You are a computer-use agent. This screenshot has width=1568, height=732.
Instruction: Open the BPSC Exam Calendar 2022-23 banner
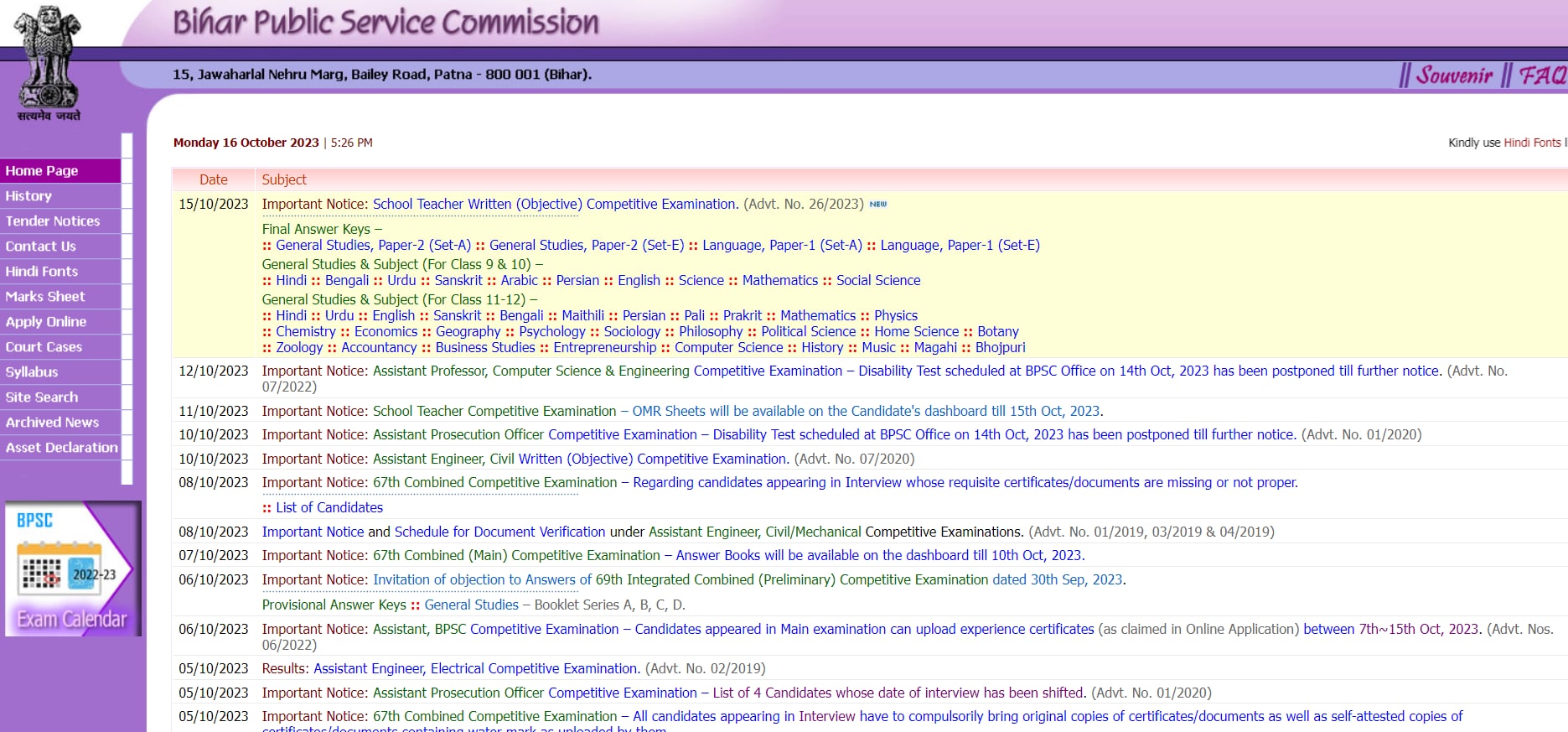[73, 568]
